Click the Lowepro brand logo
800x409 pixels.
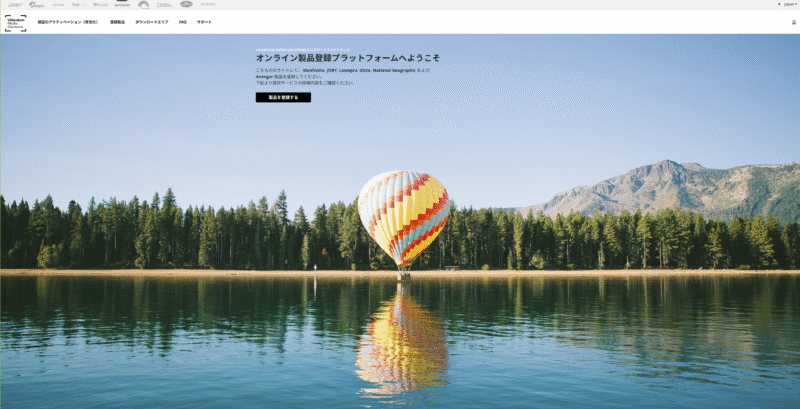point(37,5)
